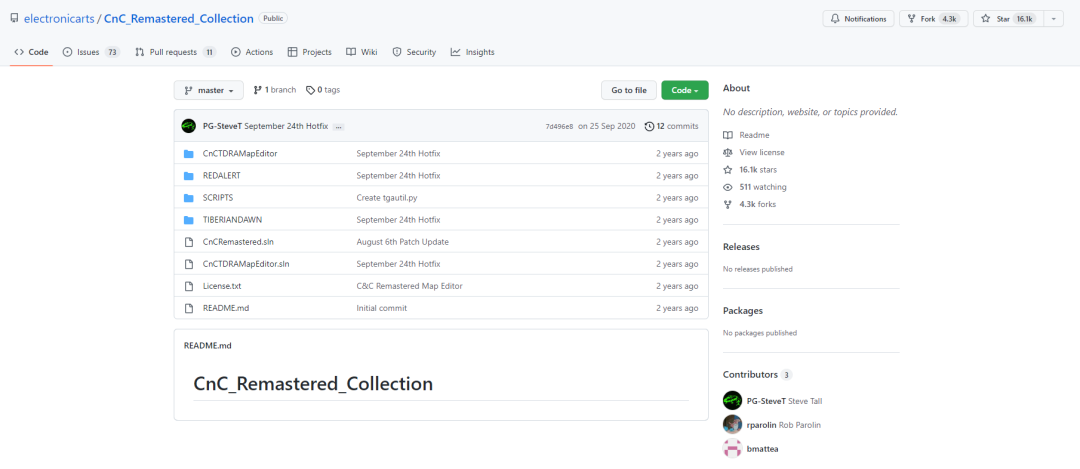Click the folder icon for CnCTDRAMapEditor
Image resolution: width=1080 pixels, height=469 pixels.
[x=189, y=154]
